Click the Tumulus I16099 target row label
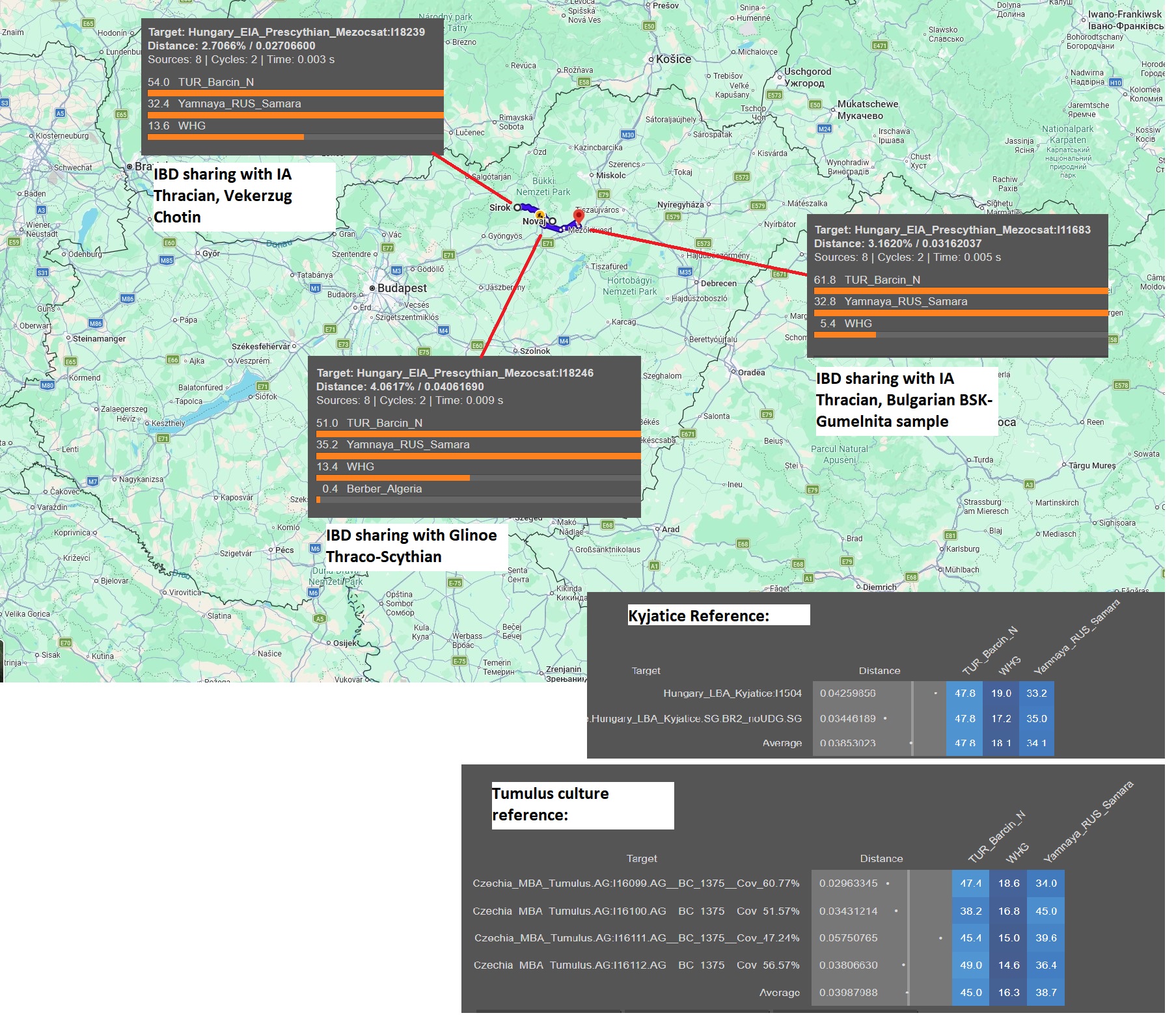The width and height of the screenshot is (1176, 1024). pos(636,883)
